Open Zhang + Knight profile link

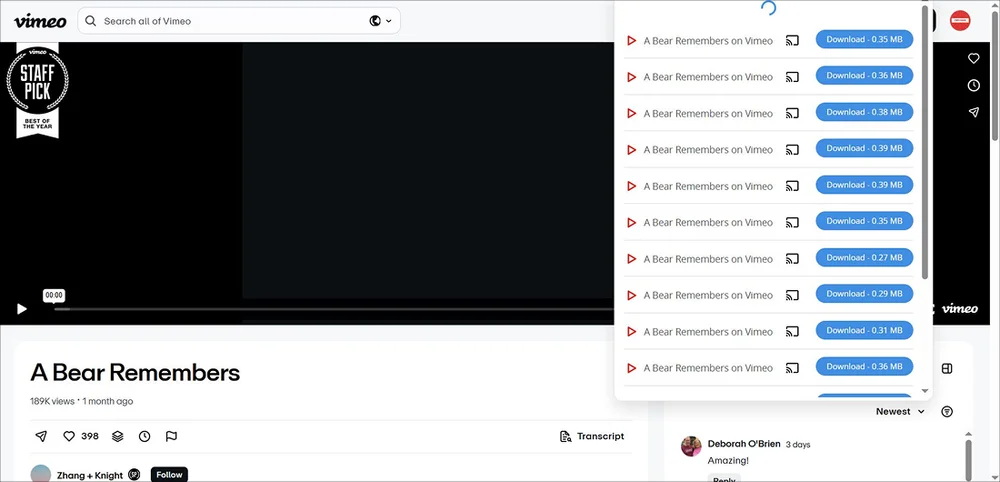(90, 475)
